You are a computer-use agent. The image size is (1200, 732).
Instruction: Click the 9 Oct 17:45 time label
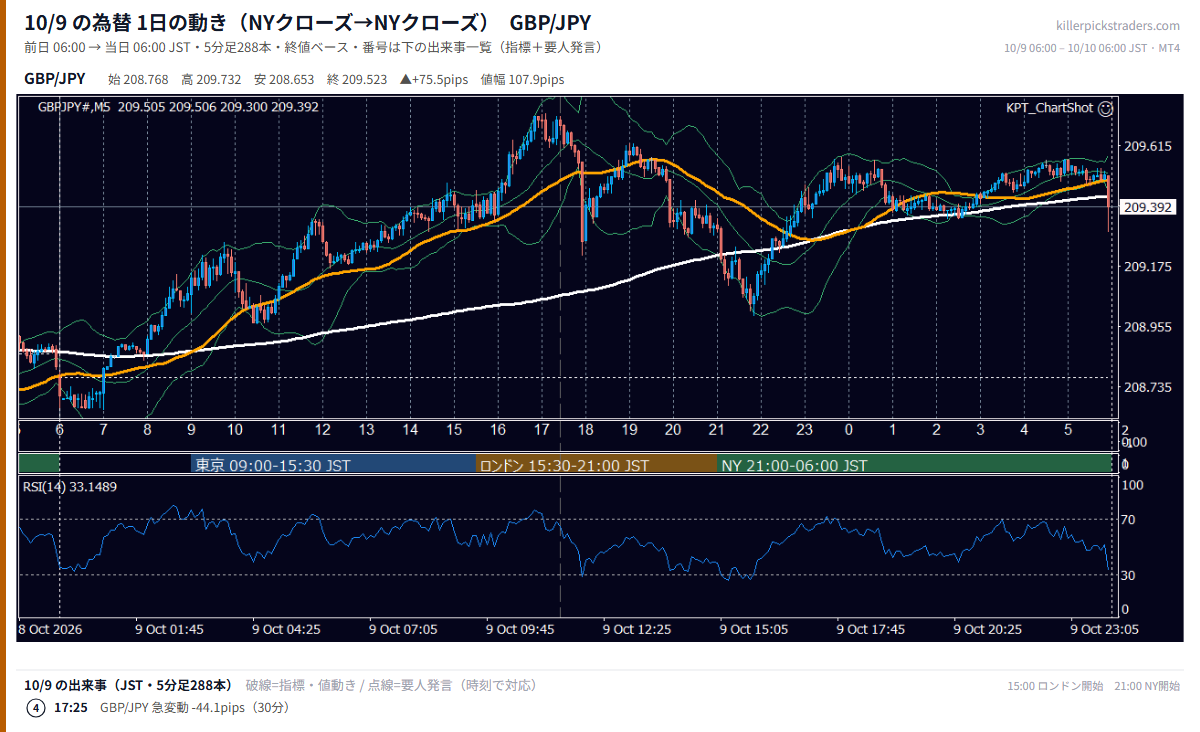(871, 629)
